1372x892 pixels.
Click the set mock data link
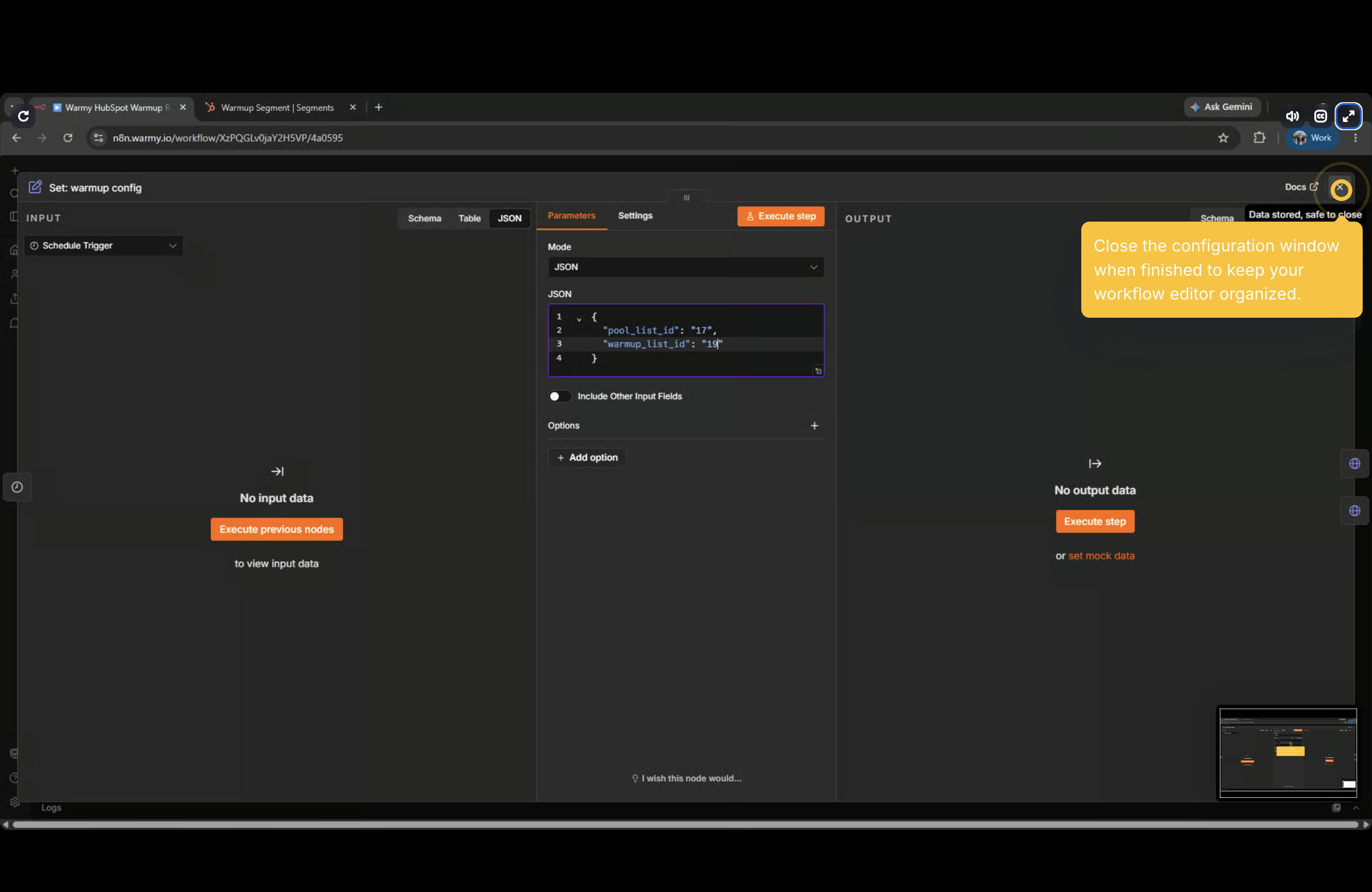point(1101,556)
